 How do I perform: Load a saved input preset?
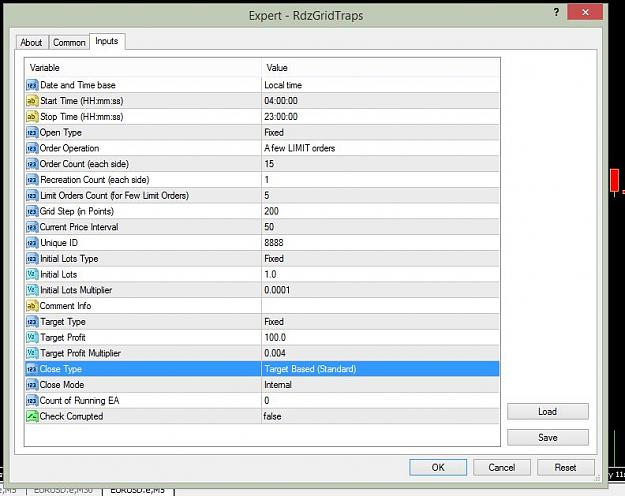(548, 411)
